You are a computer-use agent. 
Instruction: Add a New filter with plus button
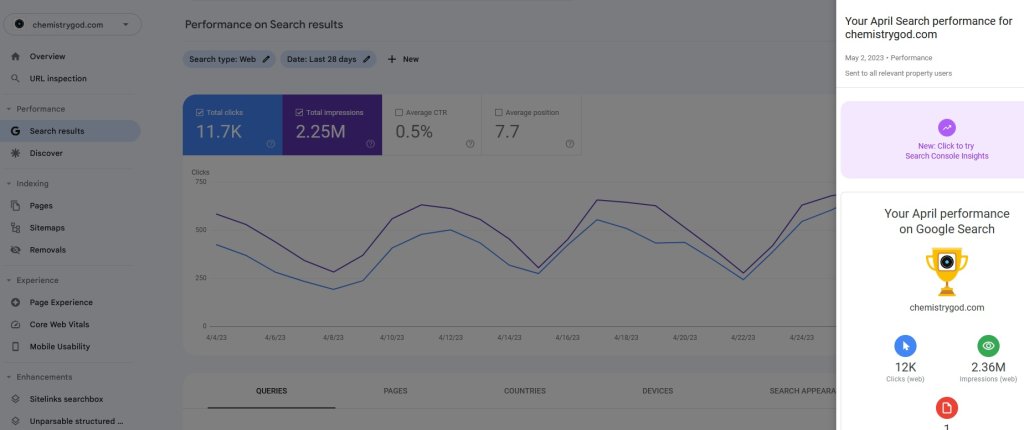[403, 59]
